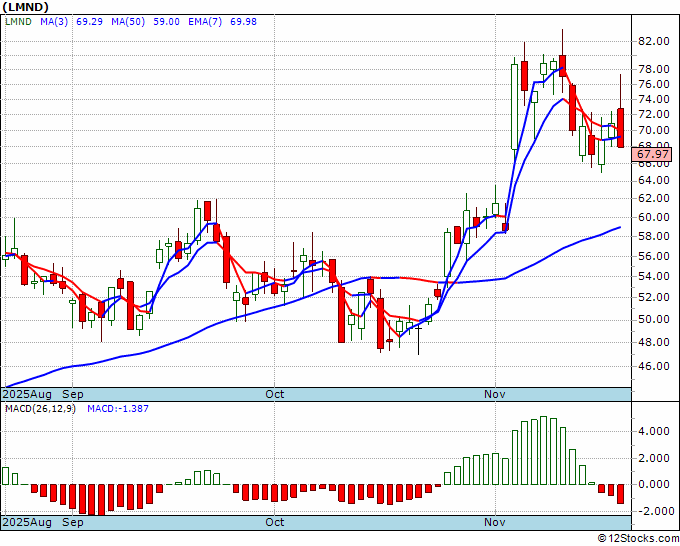Click the 60.00 price axis label
The width and height of the screenshot is (680, 546).
pyautogui.click(x=654, y=217)
